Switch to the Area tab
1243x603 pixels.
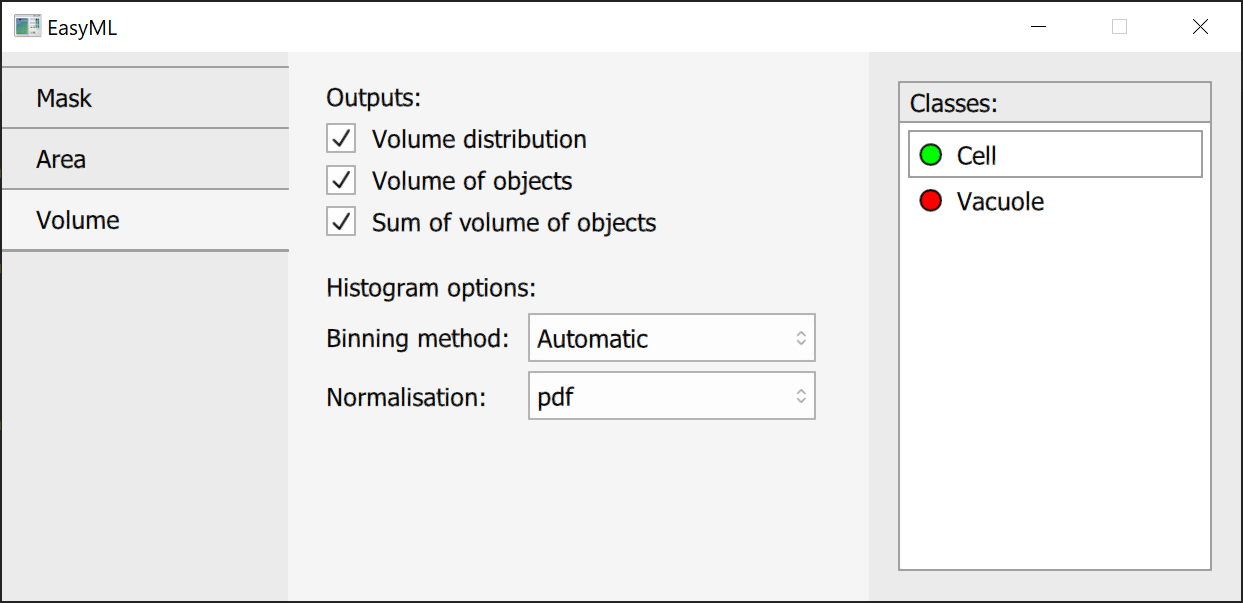click(x=145, y=159)
